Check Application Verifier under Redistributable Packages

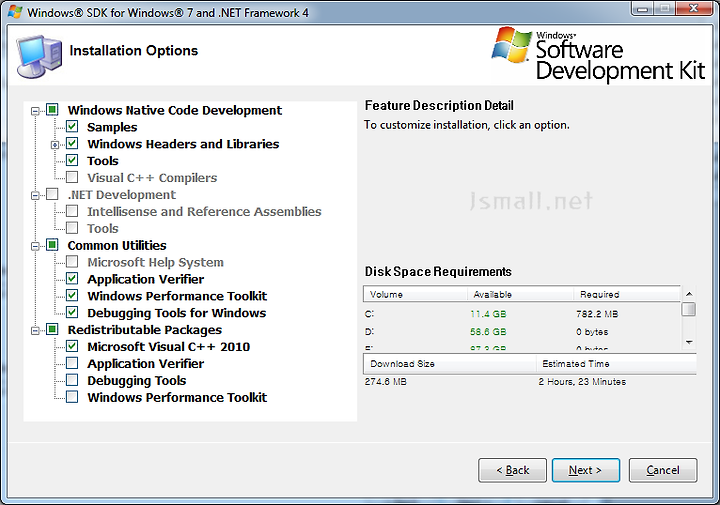[72, 363]
